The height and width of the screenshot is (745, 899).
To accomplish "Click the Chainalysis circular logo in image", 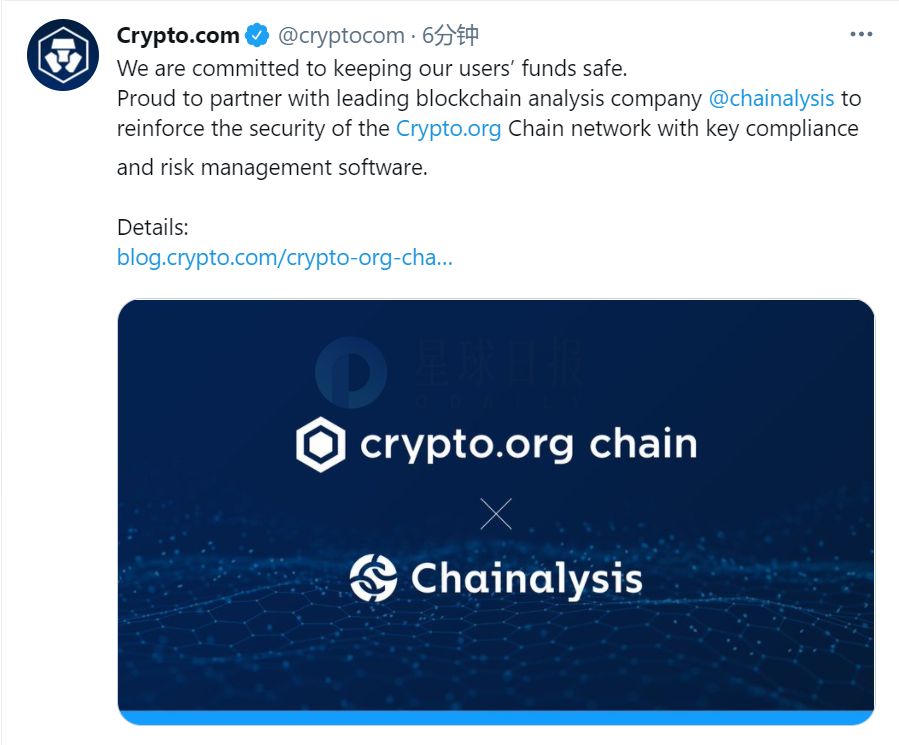I will click(373, 578).
